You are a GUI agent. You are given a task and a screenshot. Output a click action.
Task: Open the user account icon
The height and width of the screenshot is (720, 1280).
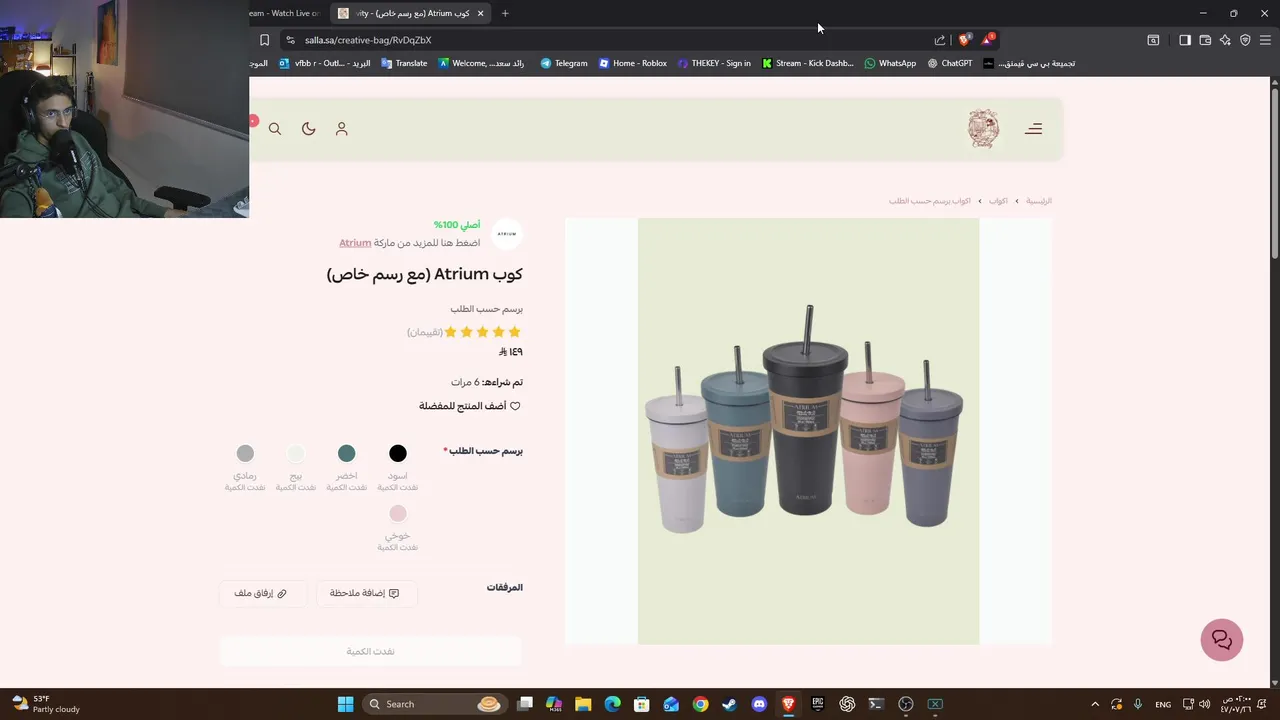341,129
